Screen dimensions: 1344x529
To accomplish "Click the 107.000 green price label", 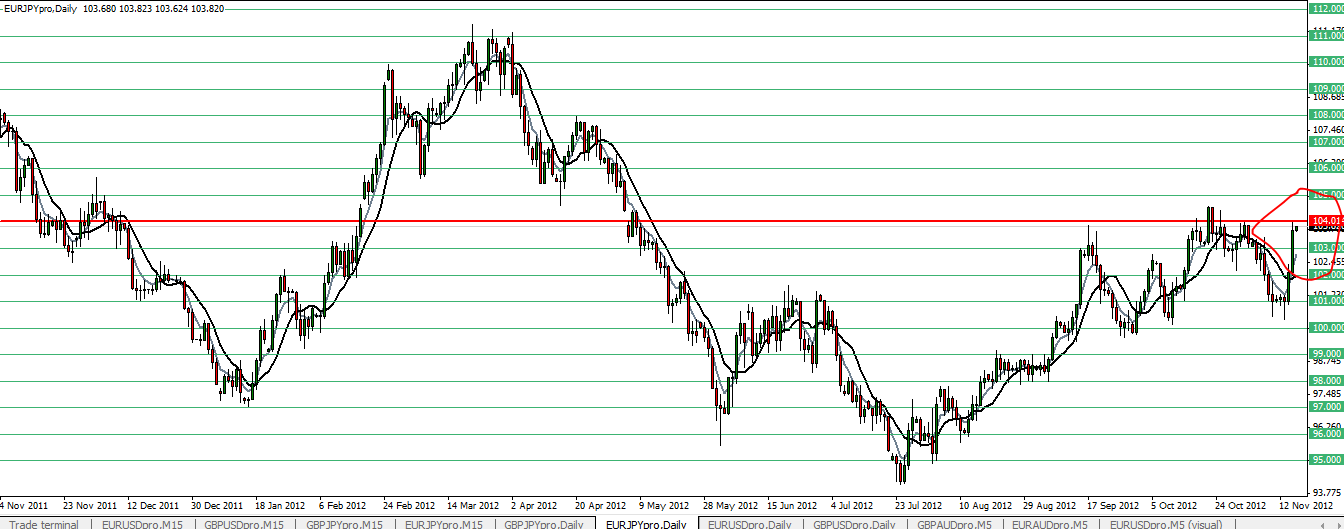I will pos(1326,142).
